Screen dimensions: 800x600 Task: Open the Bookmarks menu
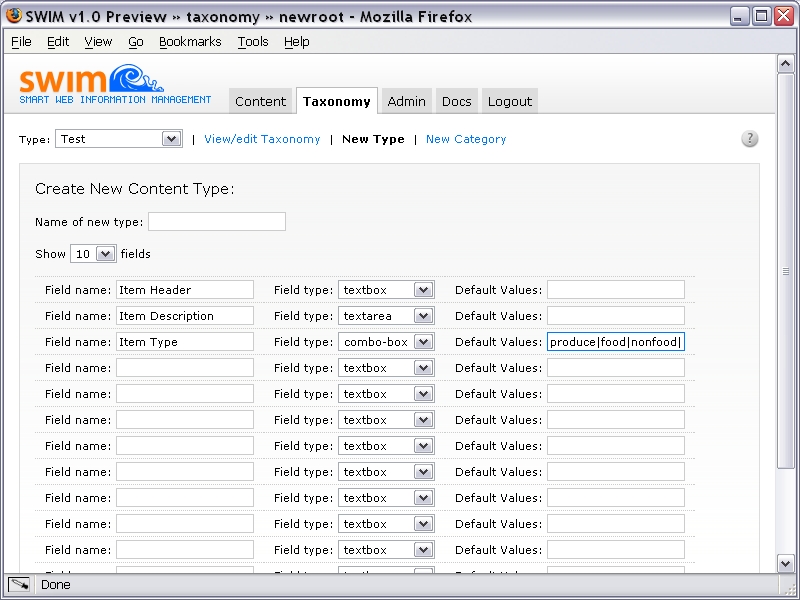click(x=190, y=42)
